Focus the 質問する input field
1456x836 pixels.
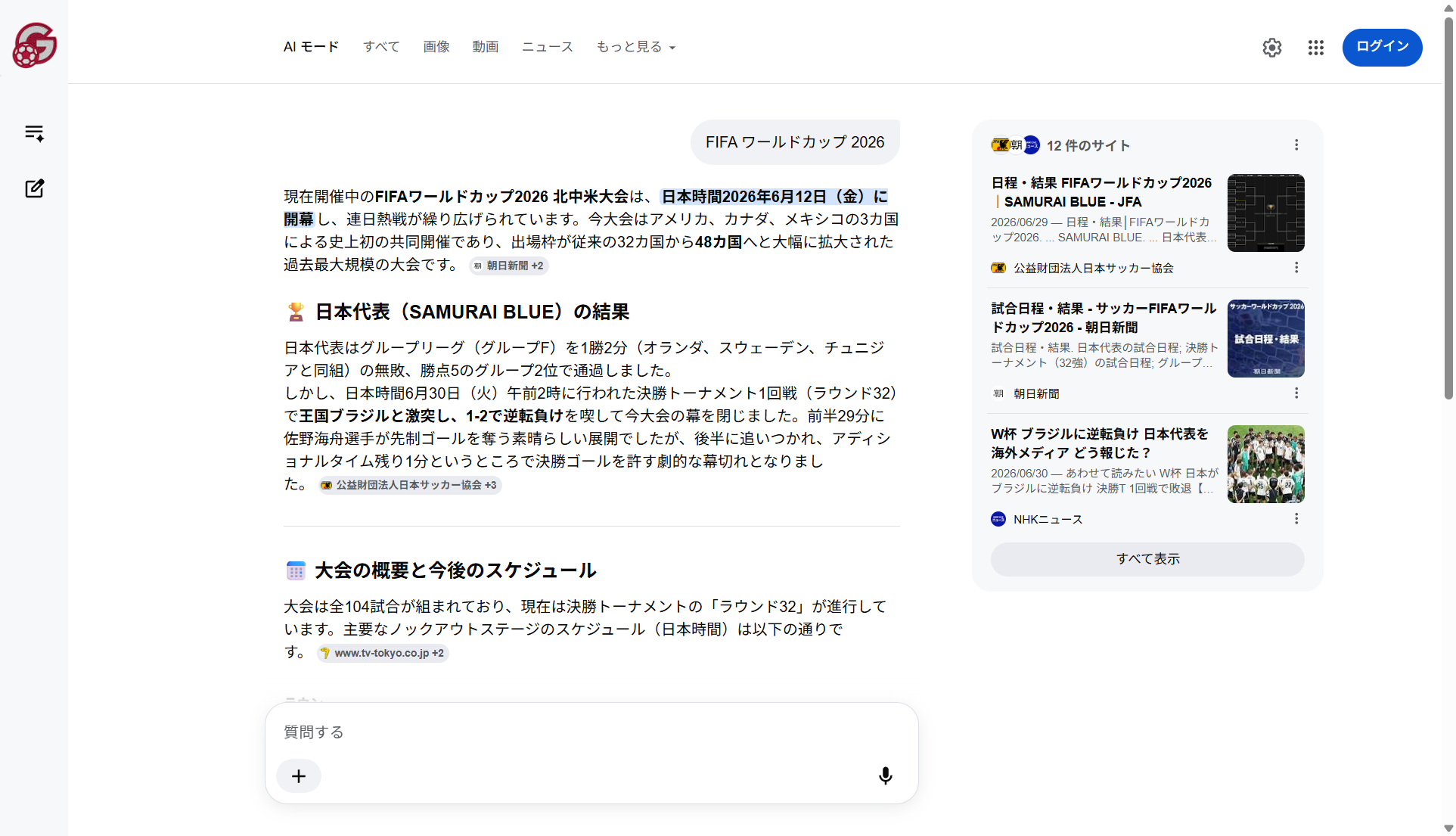(591, 732)
